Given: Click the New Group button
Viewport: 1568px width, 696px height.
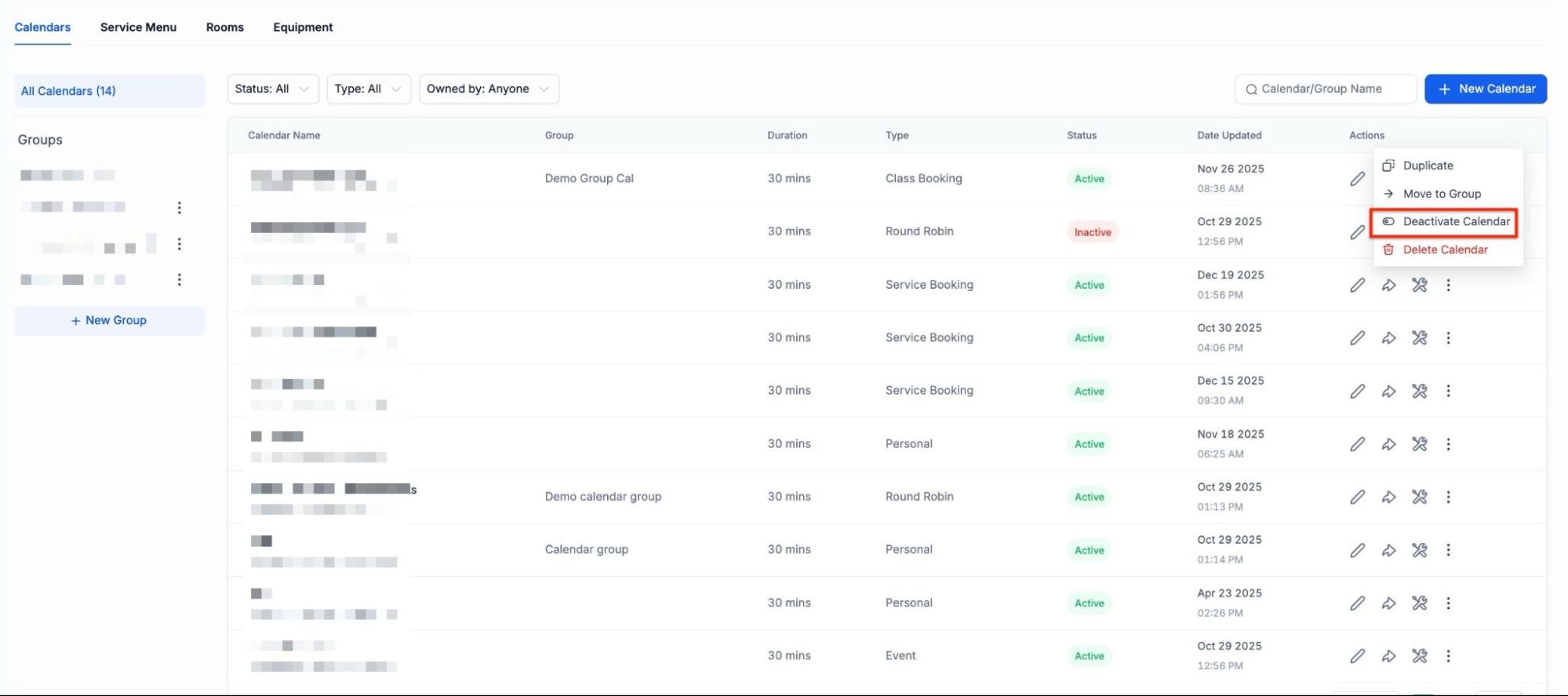Looking at the screenshot, I should pyautogui.click(x=109, y=320).
